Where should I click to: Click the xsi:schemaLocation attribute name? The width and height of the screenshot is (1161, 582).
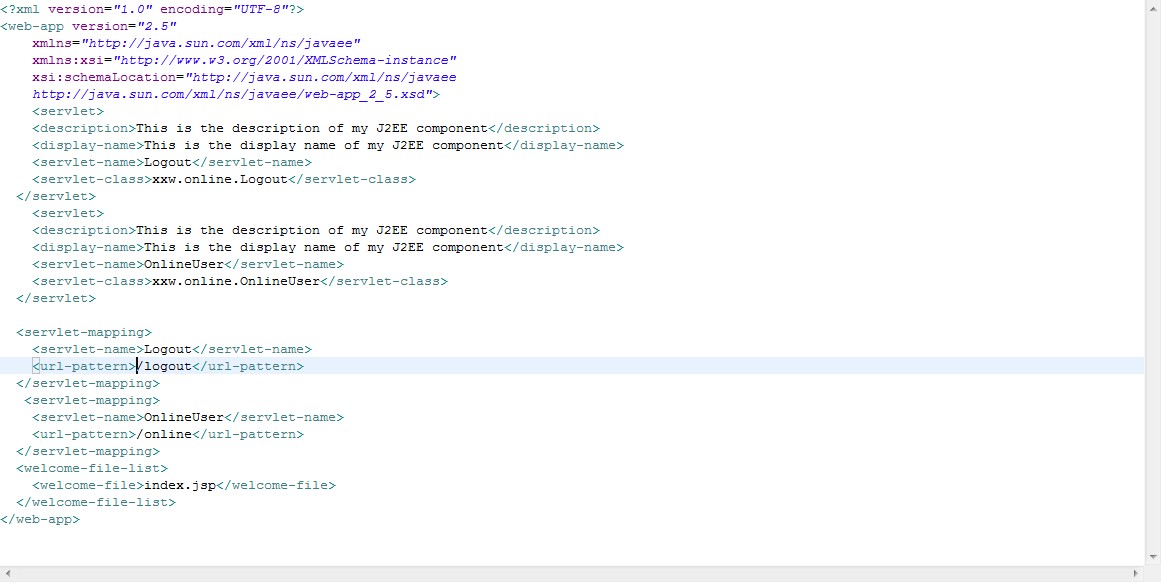tap(104, 78)
